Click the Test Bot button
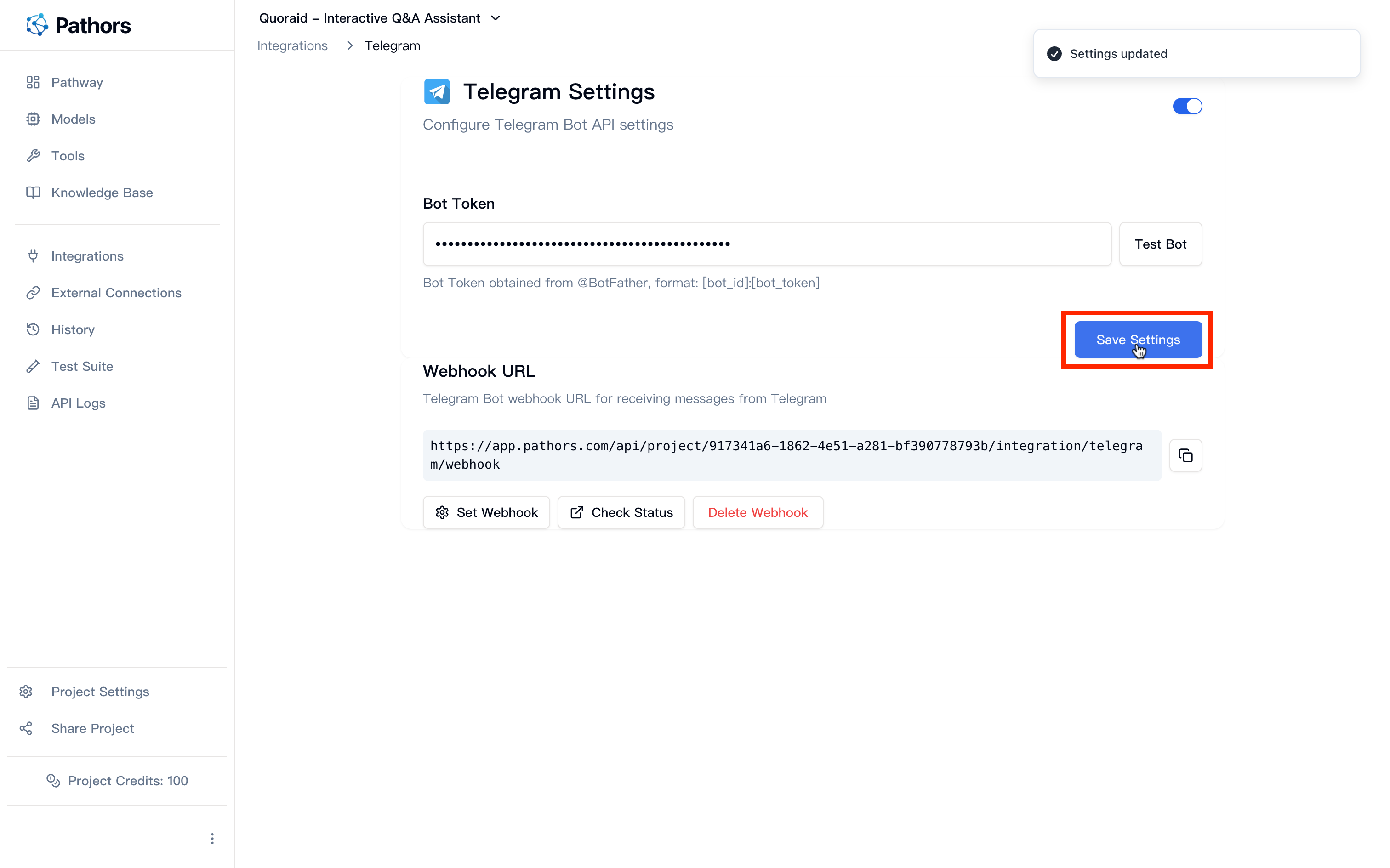 pos(1160,244)
